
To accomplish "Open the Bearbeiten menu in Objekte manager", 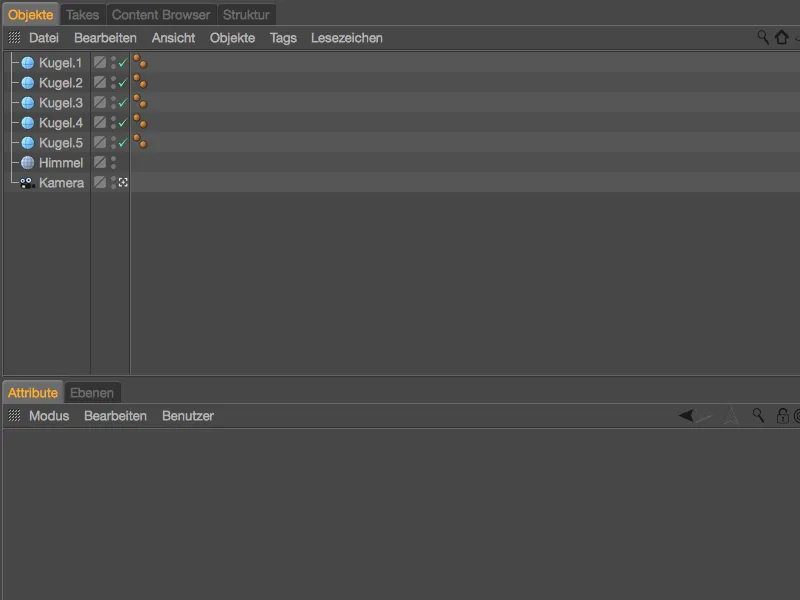I will (105, 38).
